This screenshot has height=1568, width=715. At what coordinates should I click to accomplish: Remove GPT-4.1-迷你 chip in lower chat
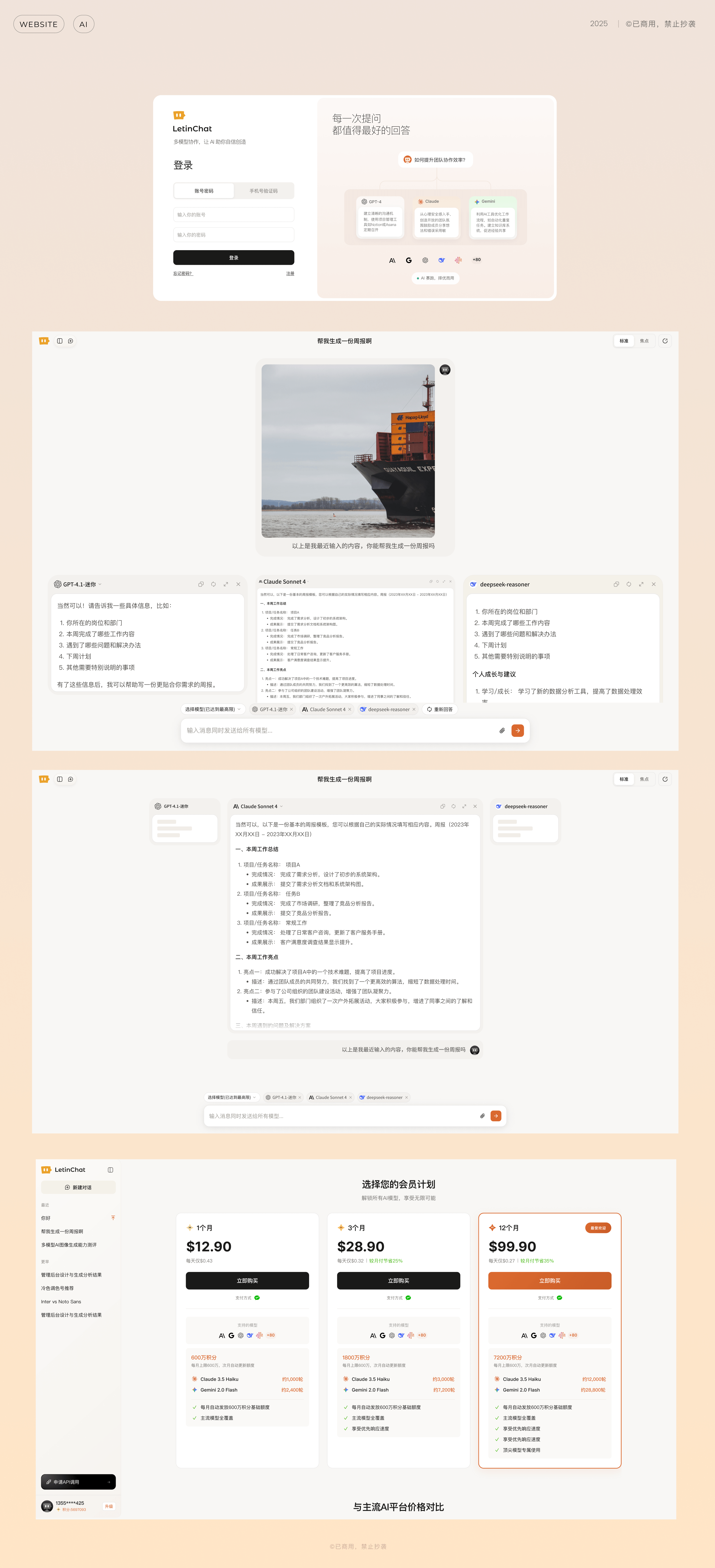[x=300, y=1097]
